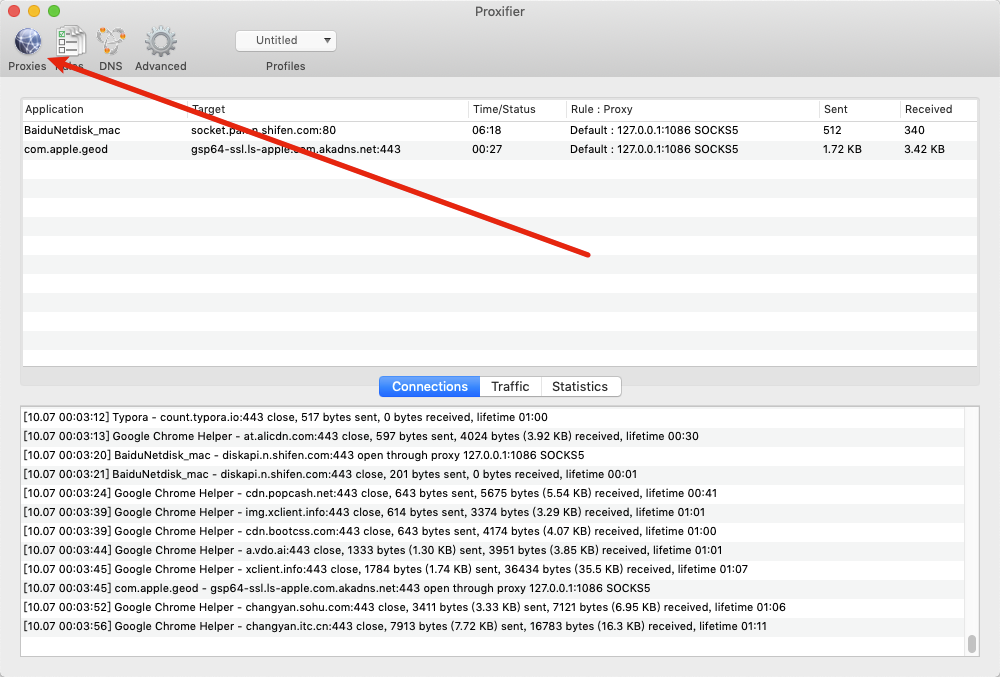Select the cdn.bootcss.com:443 log entry
Screen dimensions: 1000x677
(x=492, y=531)
